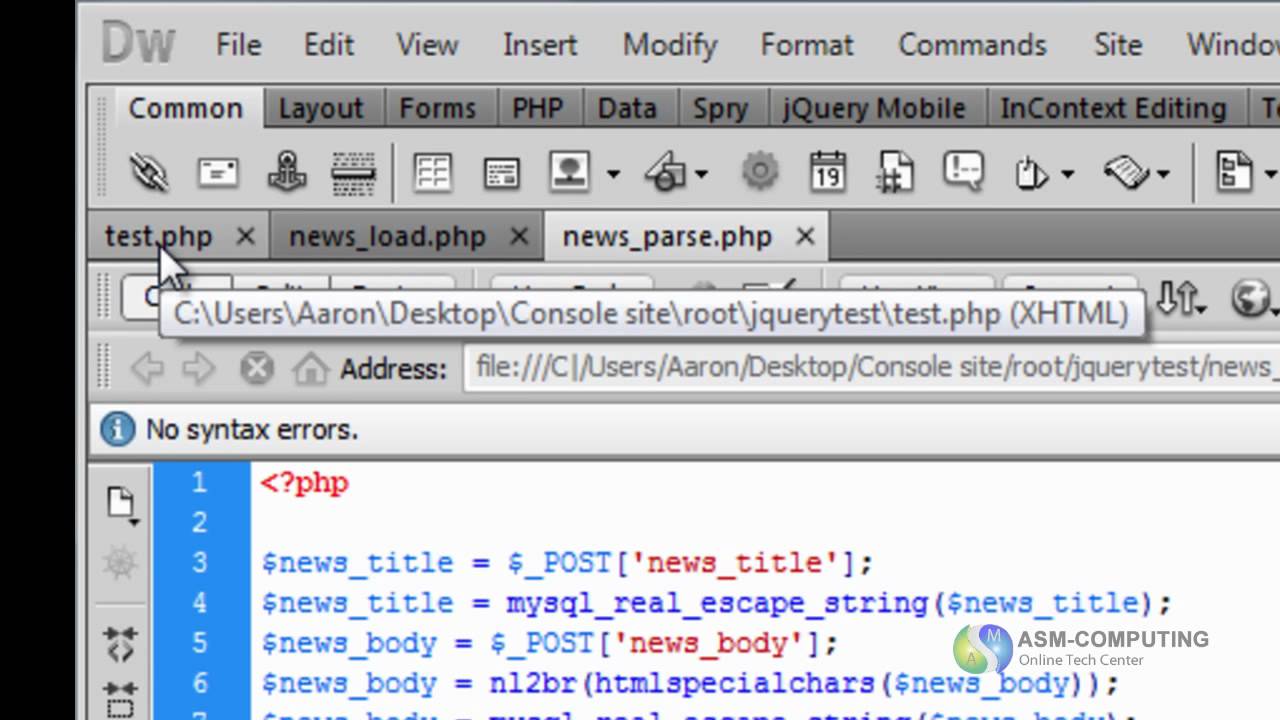
Task: Click the '<?php' opening tag on line 1
Action: 304,483
